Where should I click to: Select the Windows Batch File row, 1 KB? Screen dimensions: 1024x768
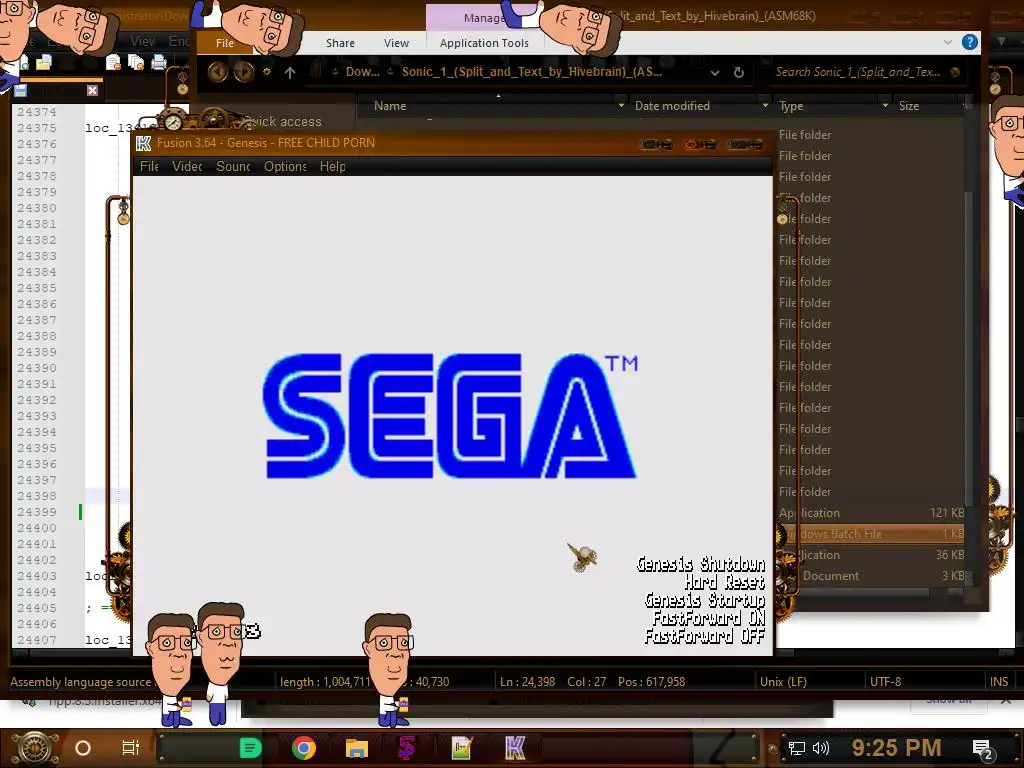(x=871, y=534)
